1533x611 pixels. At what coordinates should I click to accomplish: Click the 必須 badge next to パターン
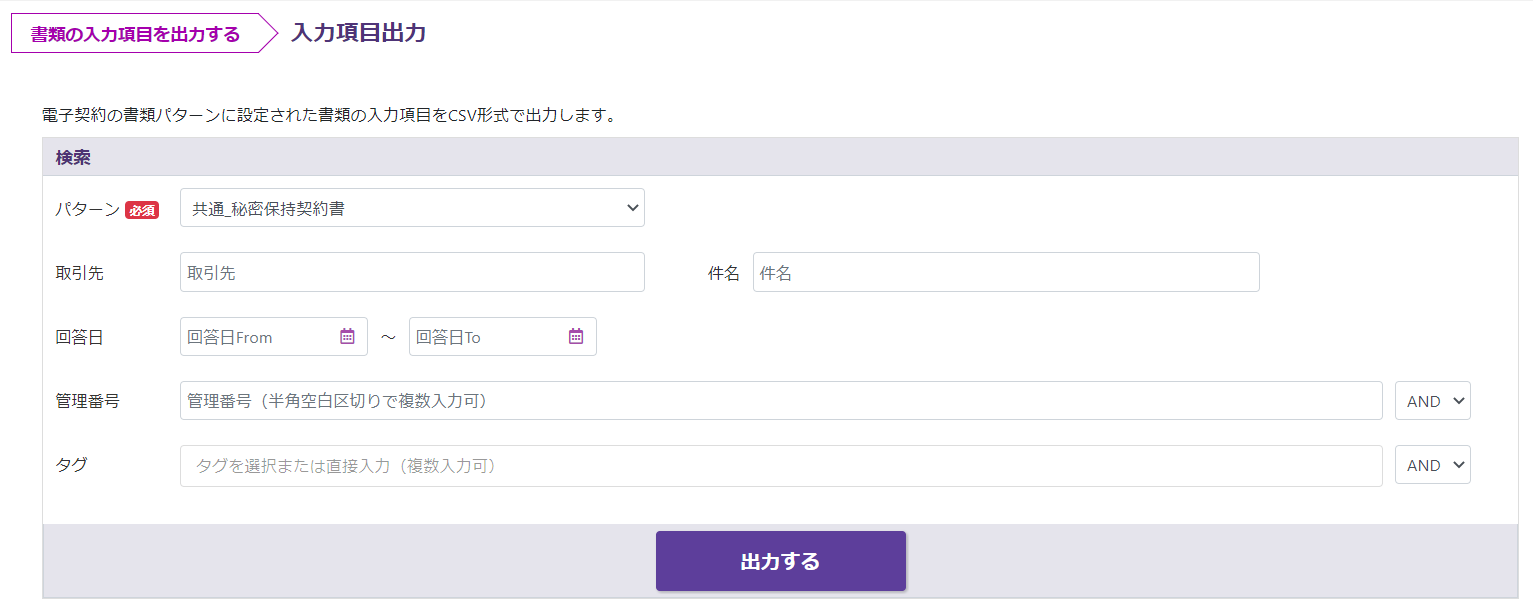(142, 210)
